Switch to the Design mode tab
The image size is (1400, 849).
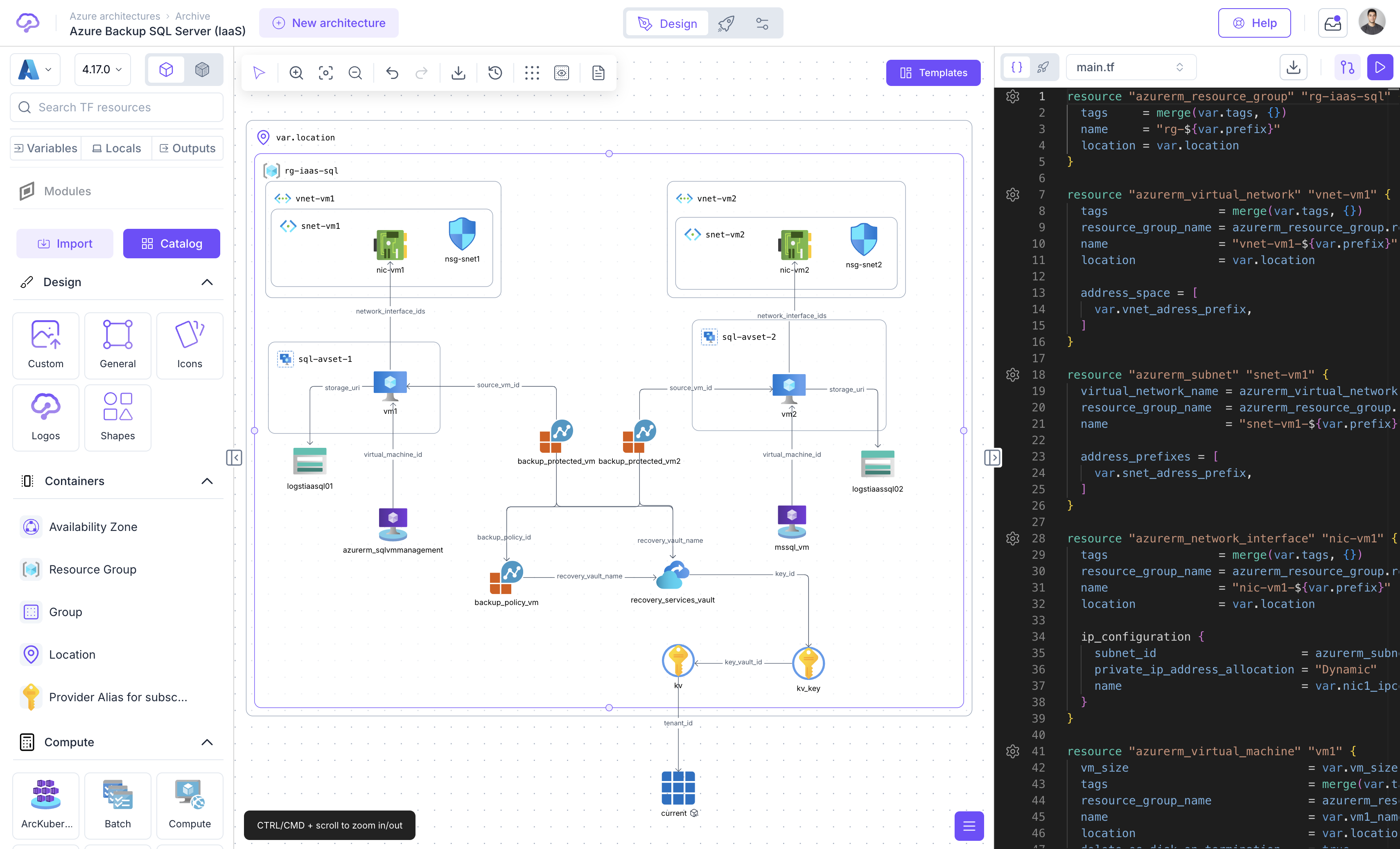point(667,23)
